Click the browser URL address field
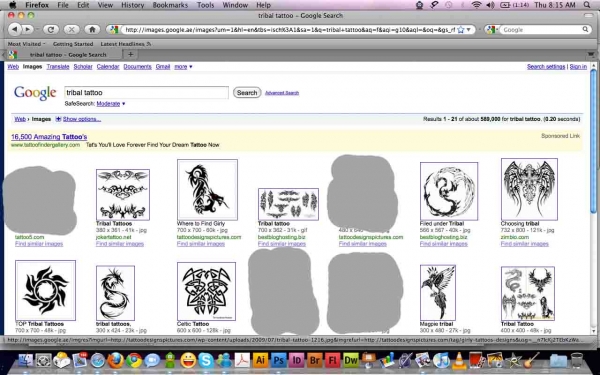The width and height of the screenshot is (600, 375). (290, 29)
